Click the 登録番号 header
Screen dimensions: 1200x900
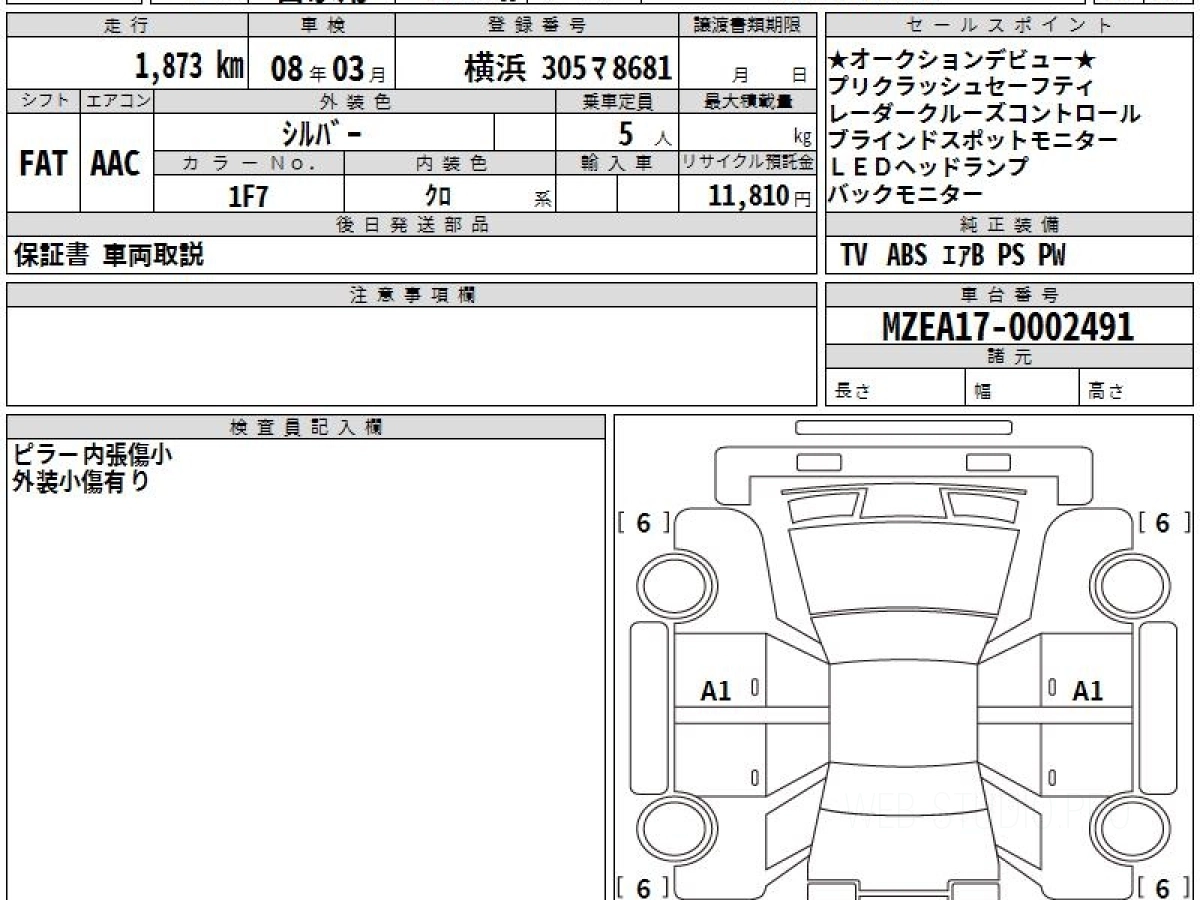pyautogui.click(x=538, y=26)
